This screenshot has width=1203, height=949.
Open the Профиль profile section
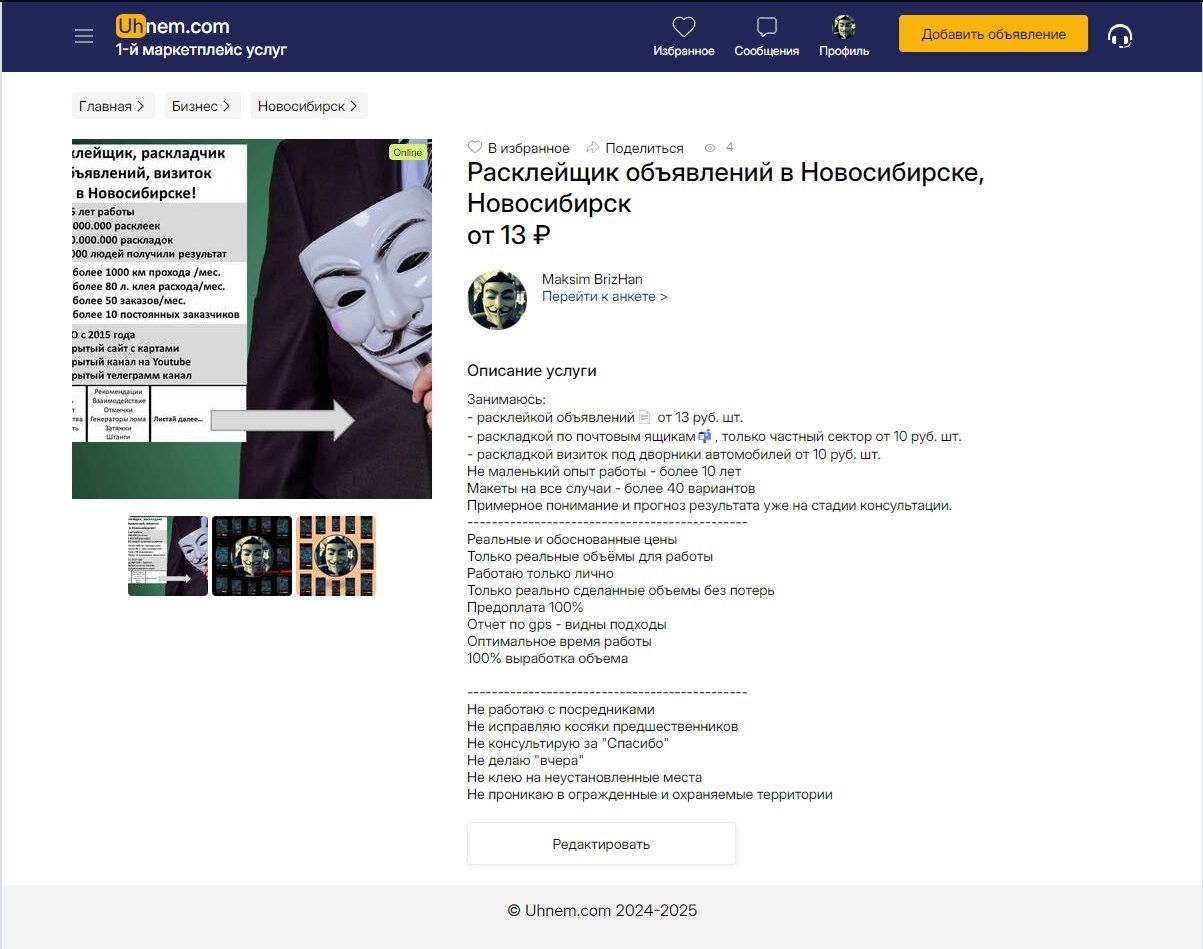843,34
